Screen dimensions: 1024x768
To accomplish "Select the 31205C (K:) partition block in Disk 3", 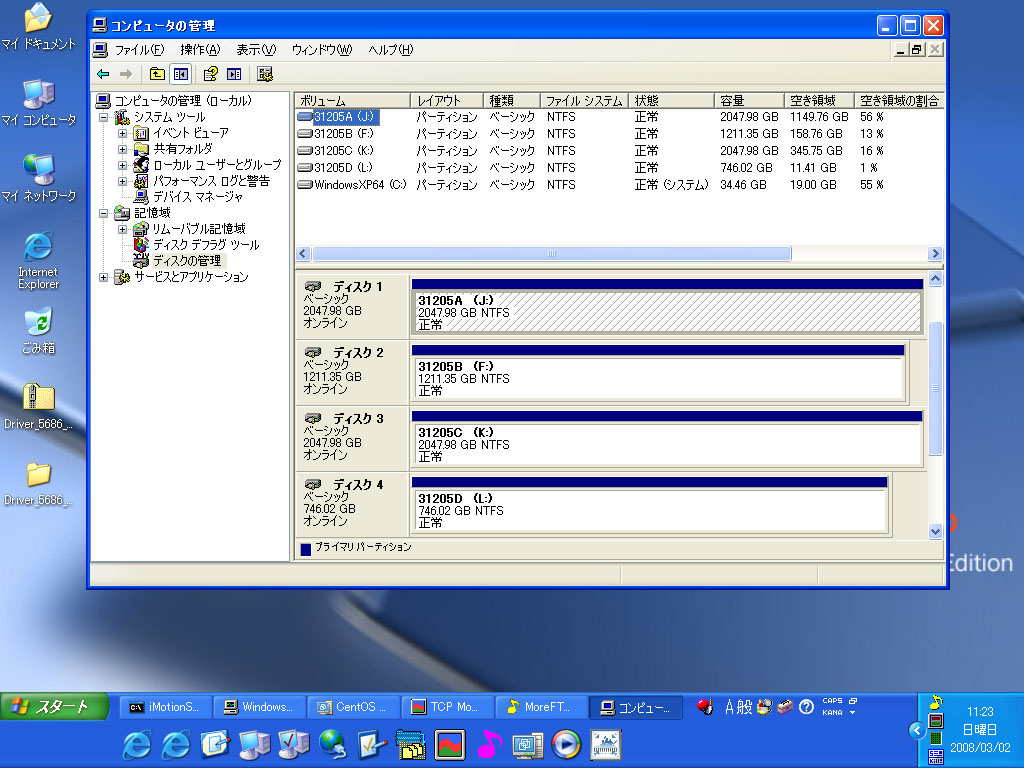I will (x=666, y=444).
